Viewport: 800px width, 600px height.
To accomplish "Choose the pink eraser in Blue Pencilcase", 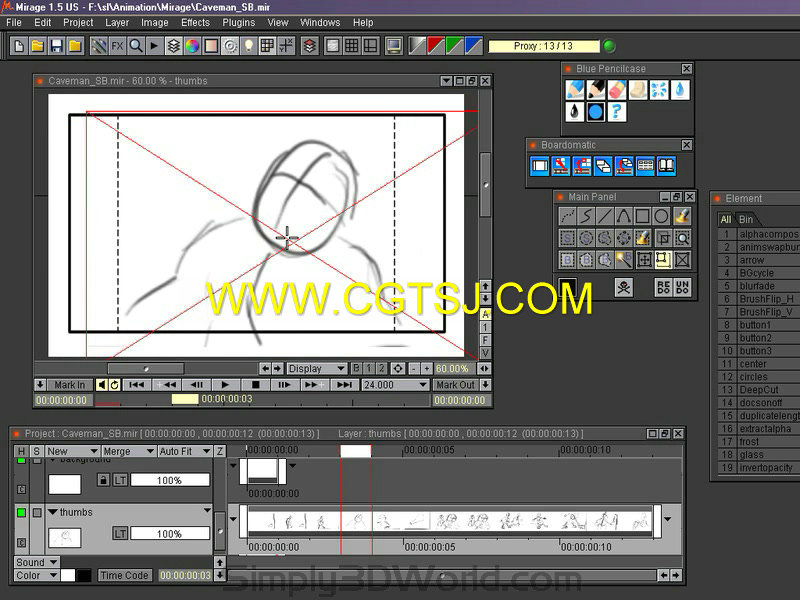I will 617,90.
